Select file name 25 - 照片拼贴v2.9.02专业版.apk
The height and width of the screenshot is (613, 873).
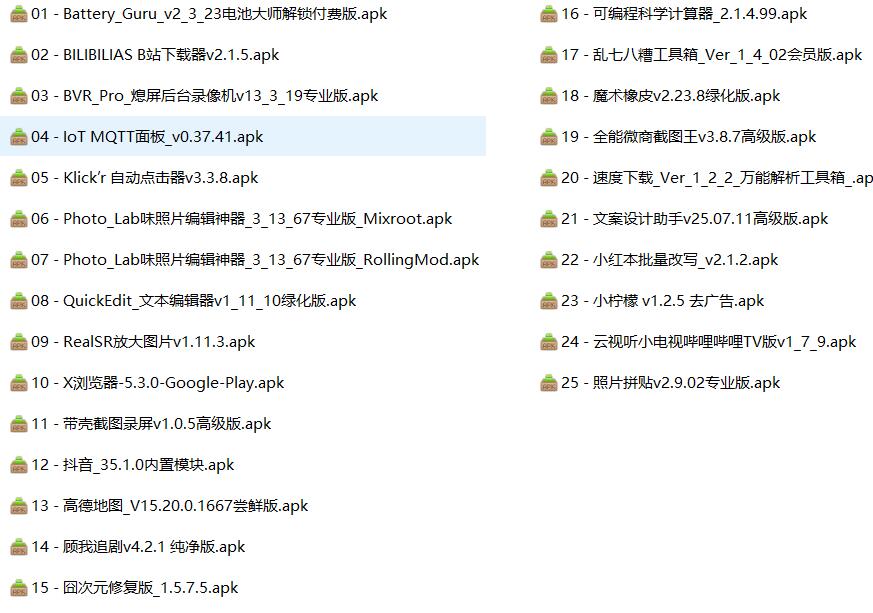click(671, 382)
